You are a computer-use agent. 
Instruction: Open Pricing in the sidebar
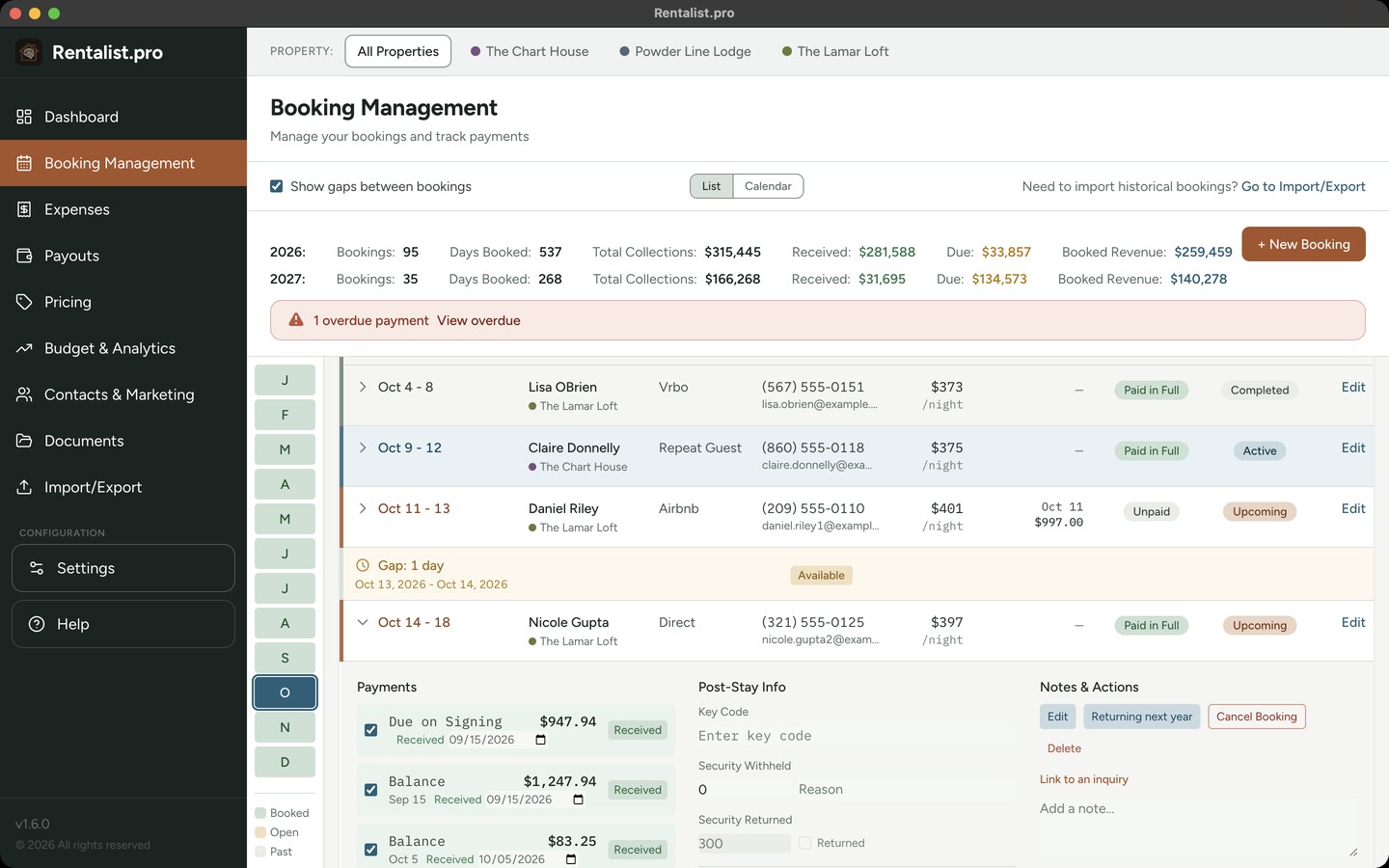[x=123, y=302]
